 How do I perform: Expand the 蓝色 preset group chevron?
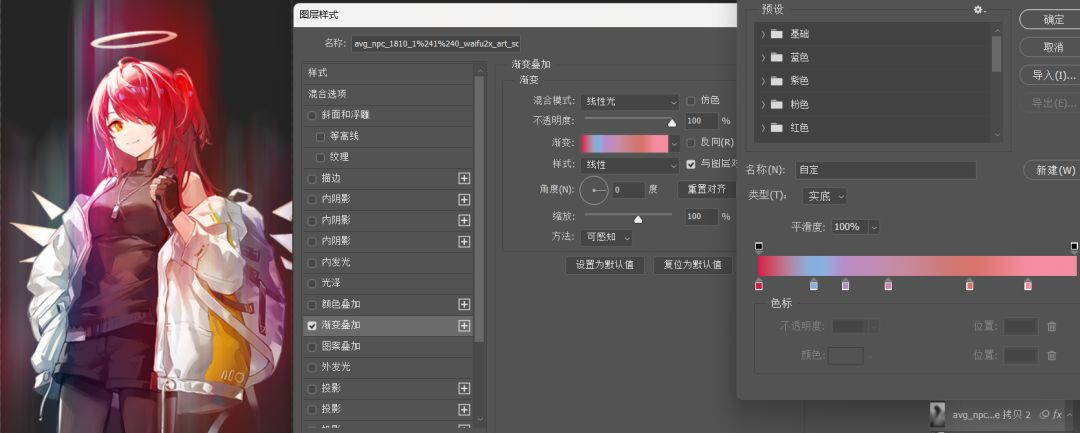tap(762, 57)
